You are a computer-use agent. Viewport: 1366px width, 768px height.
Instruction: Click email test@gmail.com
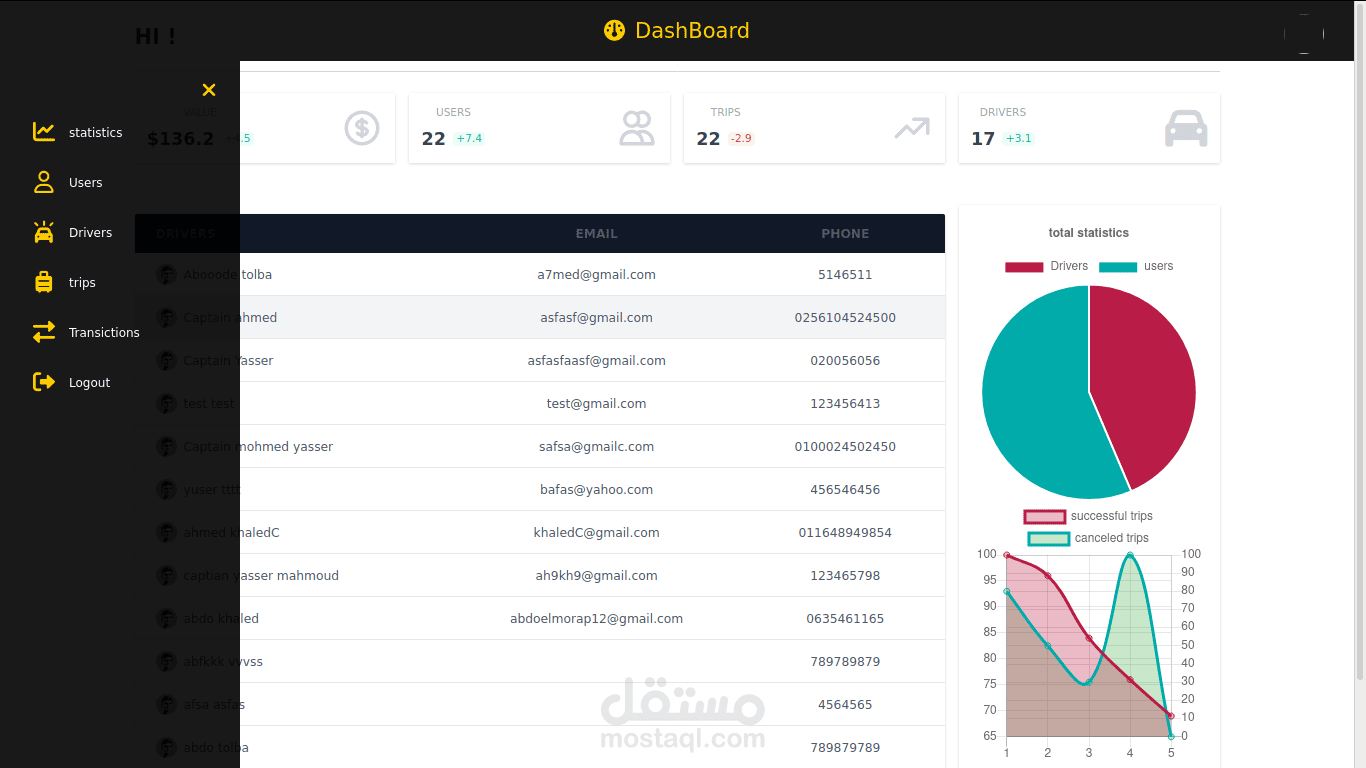pyautogui.click(x=597, y=404)
